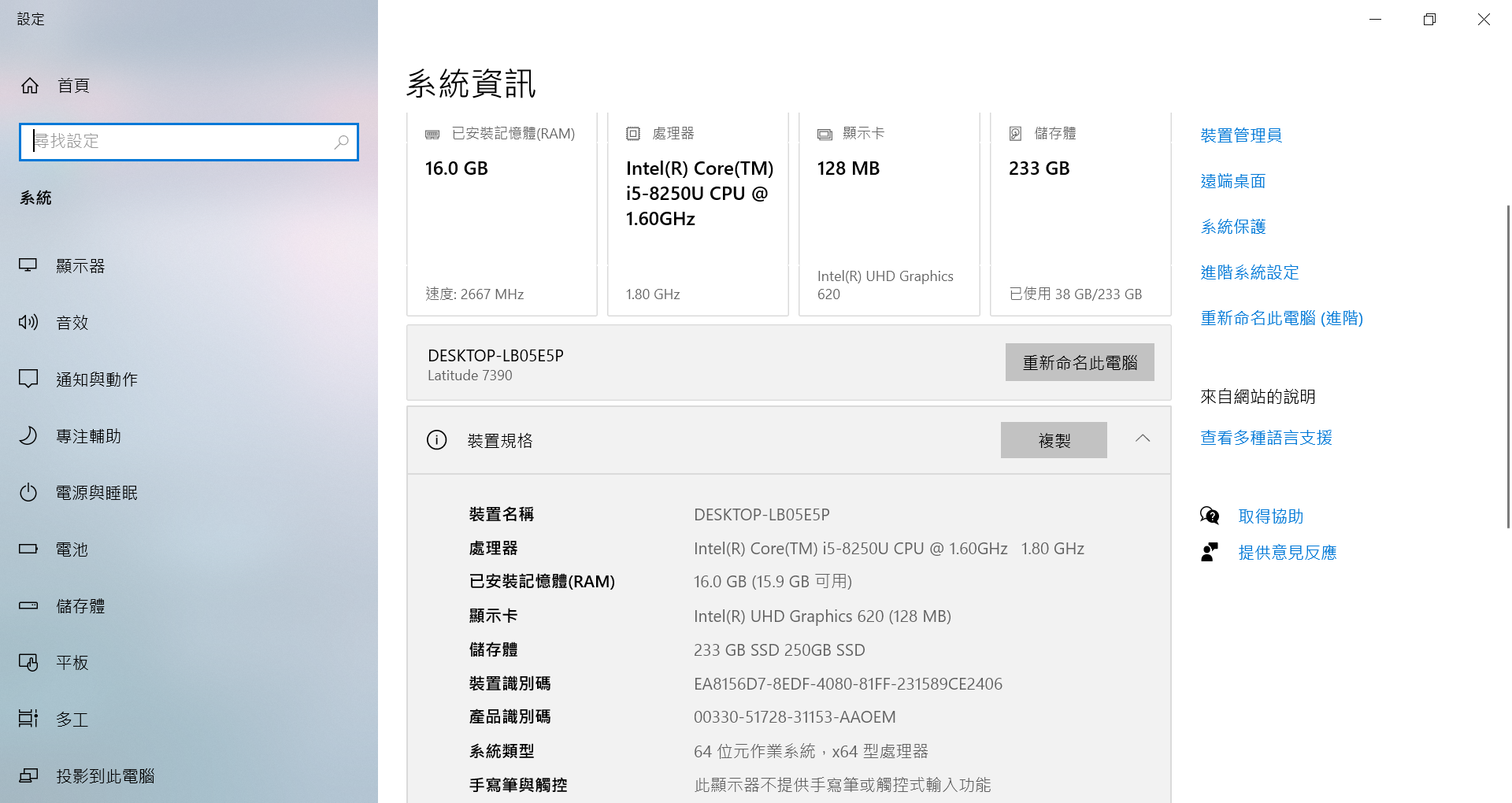The image size is (1512, 803).
Task: Open the 裝置管理員 link
Action: [x=1241, y=135]
